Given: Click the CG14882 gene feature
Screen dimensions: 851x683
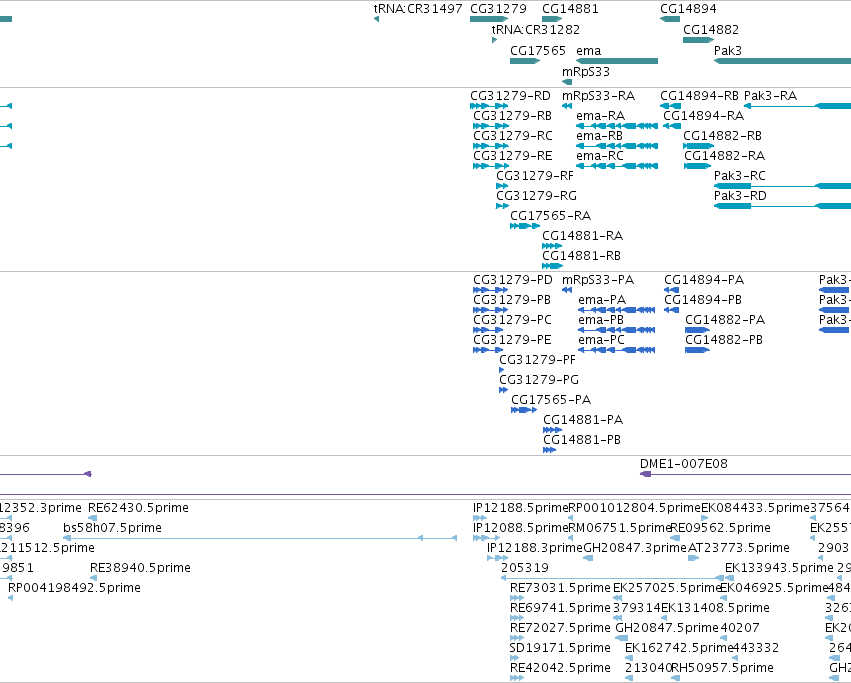Looking at the screenshot, I should point(698,40).
